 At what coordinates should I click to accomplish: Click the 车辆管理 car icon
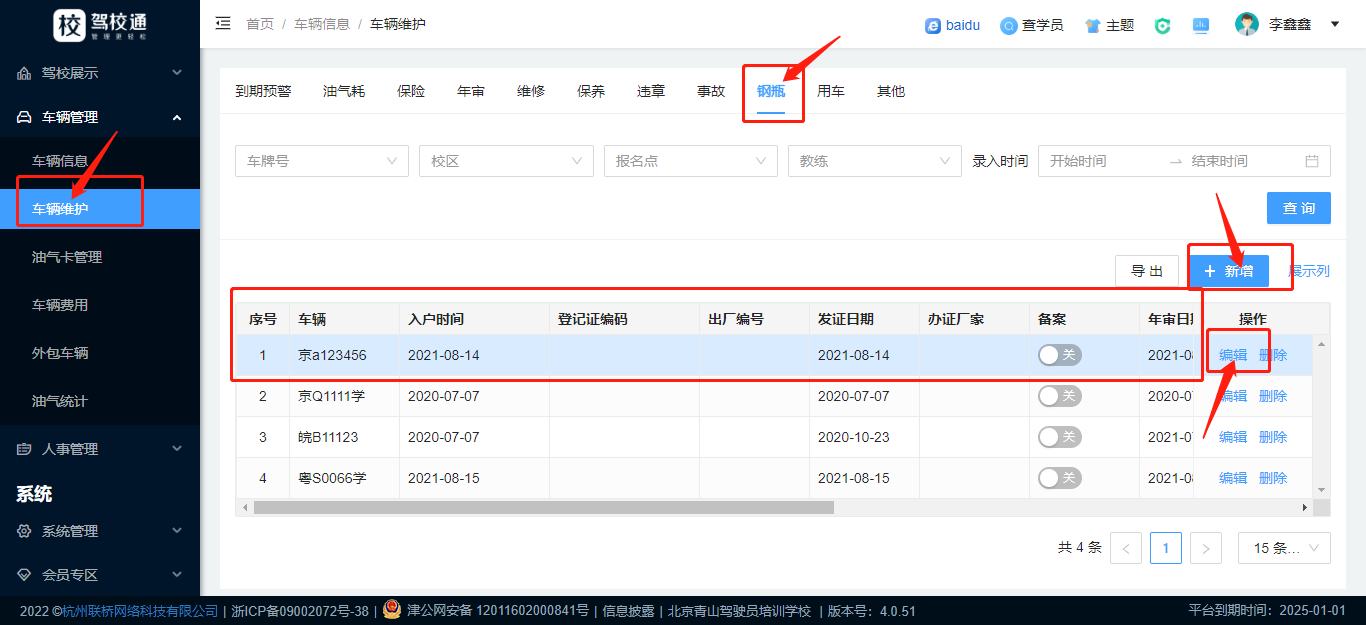pyautogui.click(x=24, y=117)
